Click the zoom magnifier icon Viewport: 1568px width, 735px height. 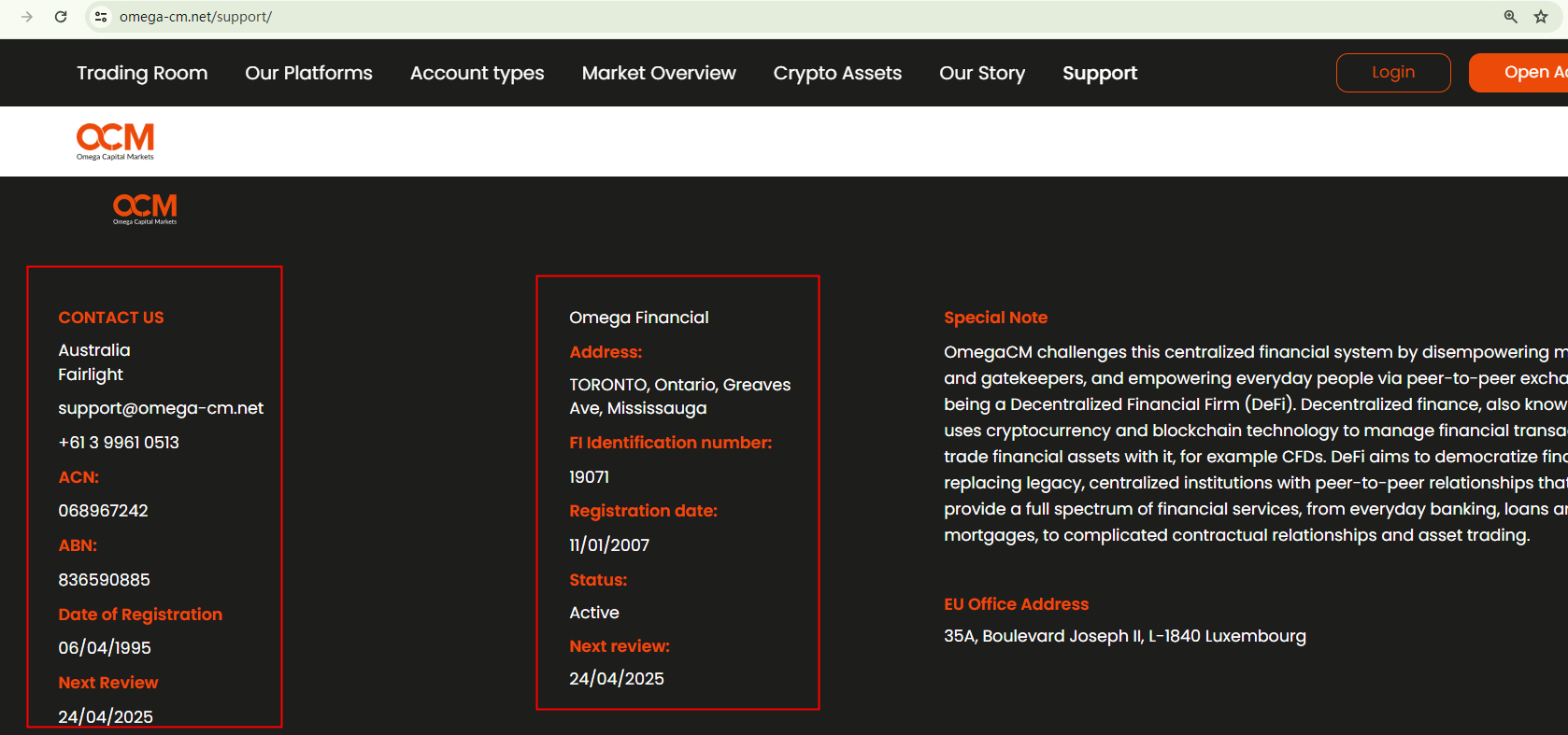pos(1510,17)
